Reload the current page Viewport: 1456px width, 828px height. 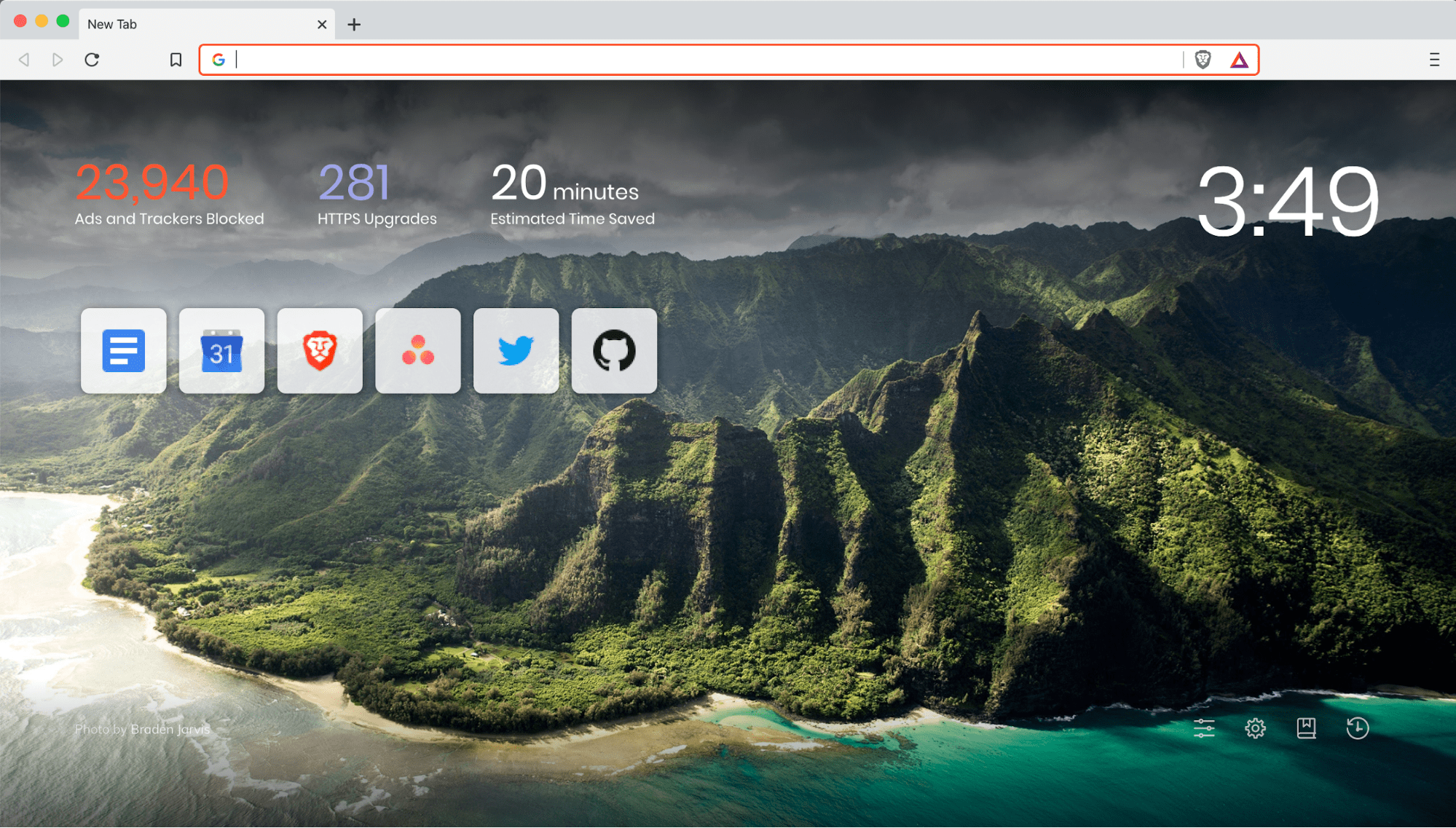click(92, 60)
